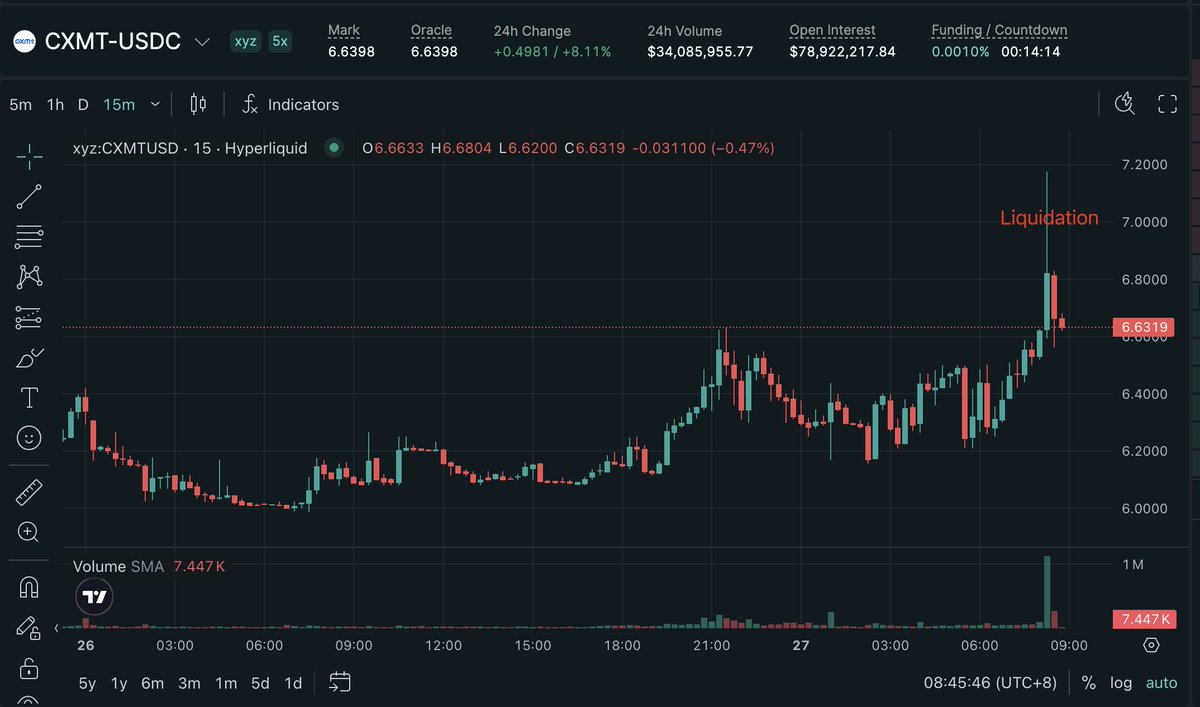
Task: Set chart range to 6m
Action: click(152, 683)
